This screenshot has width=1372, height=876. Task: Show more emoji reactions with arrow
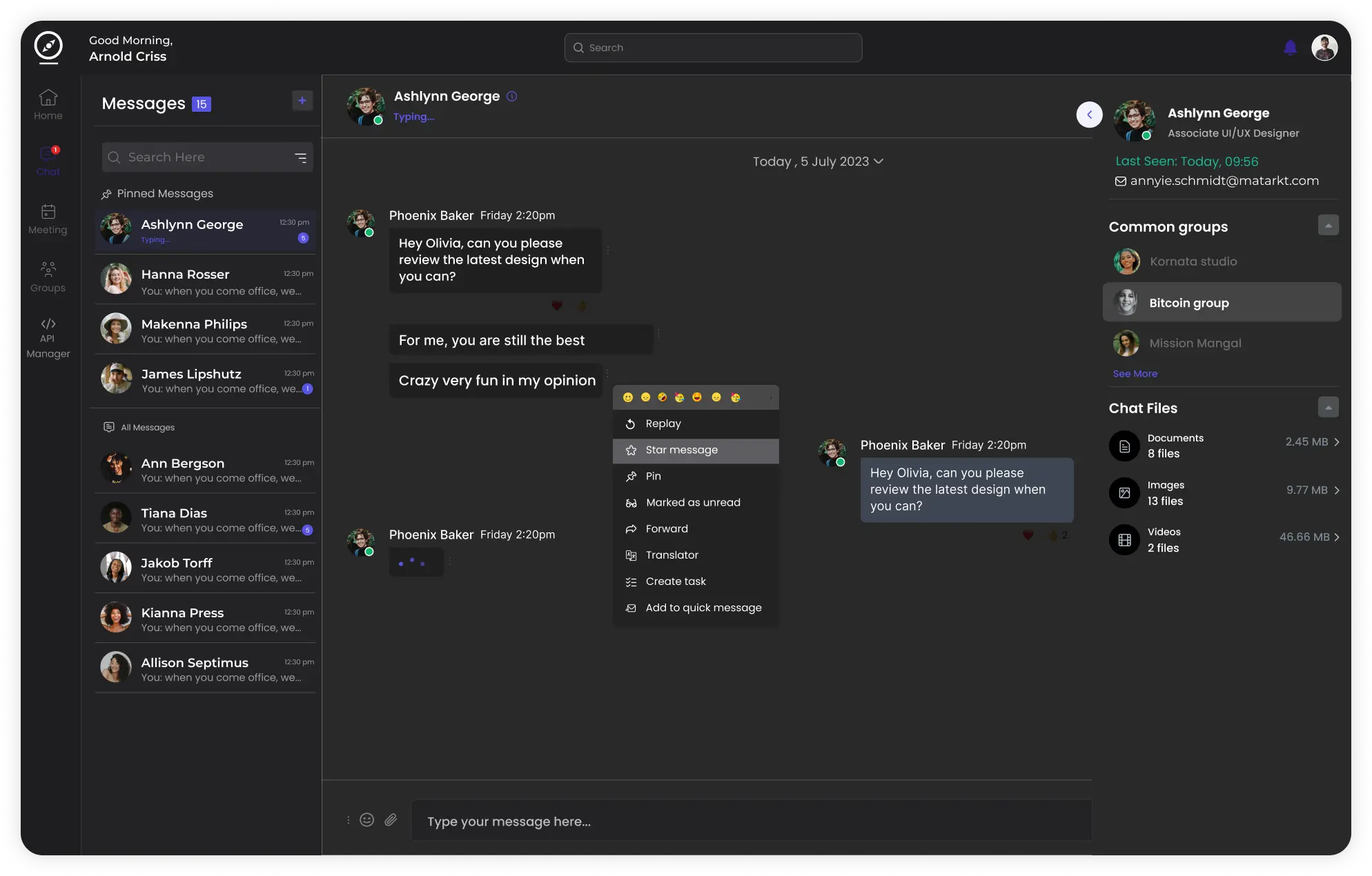(771, 398)
